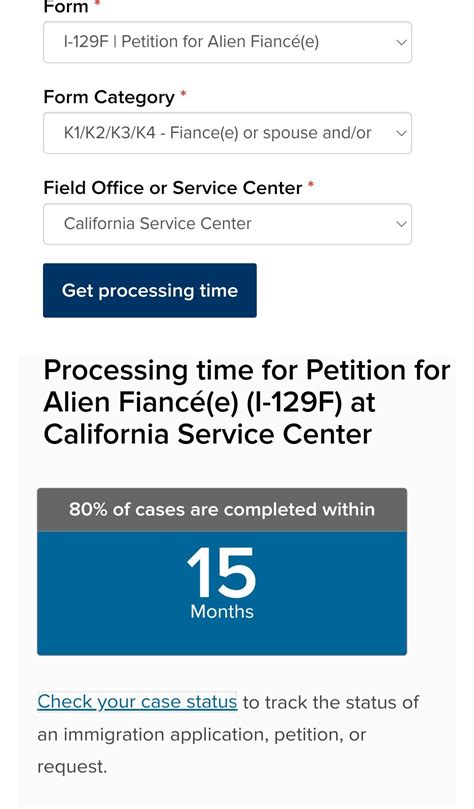Viewport: 474px width, 809px height.
Task: Click the chevron arrow beside California Service Center
Action: pos(401,224)
